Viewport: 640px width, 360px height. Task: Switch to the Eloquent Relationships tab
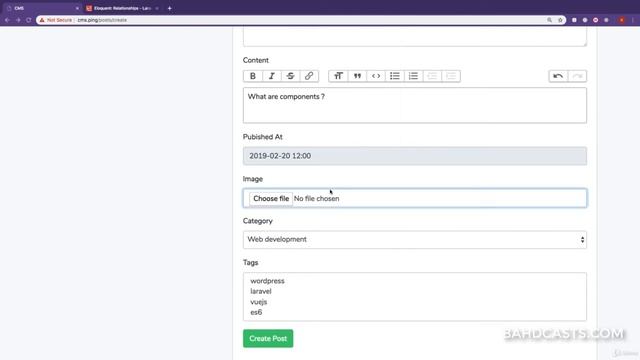[122, 8]
